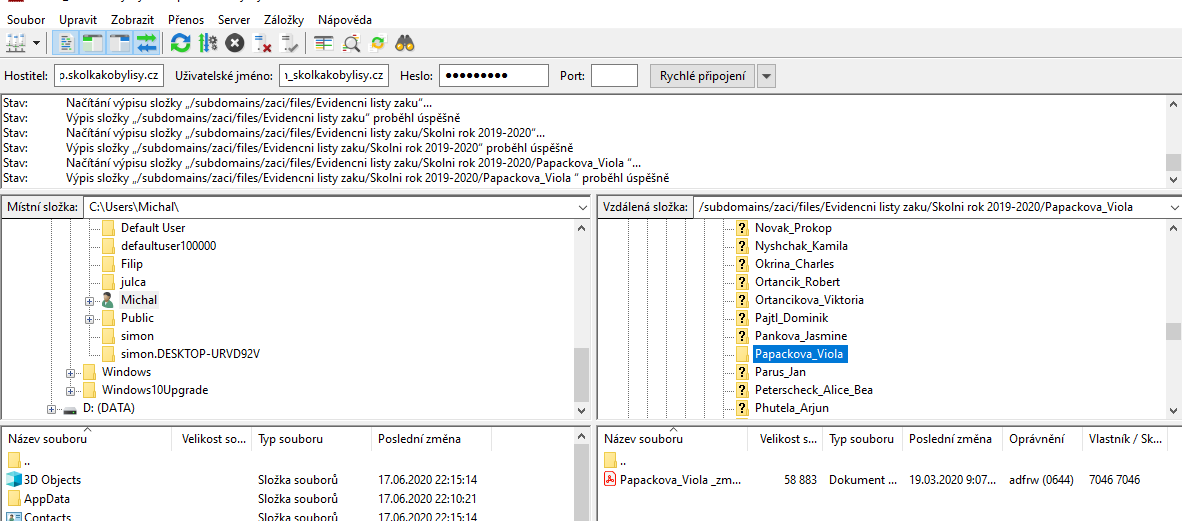Expand the Michal folder in local tree
1182x521 pixels.
(90, 300)
